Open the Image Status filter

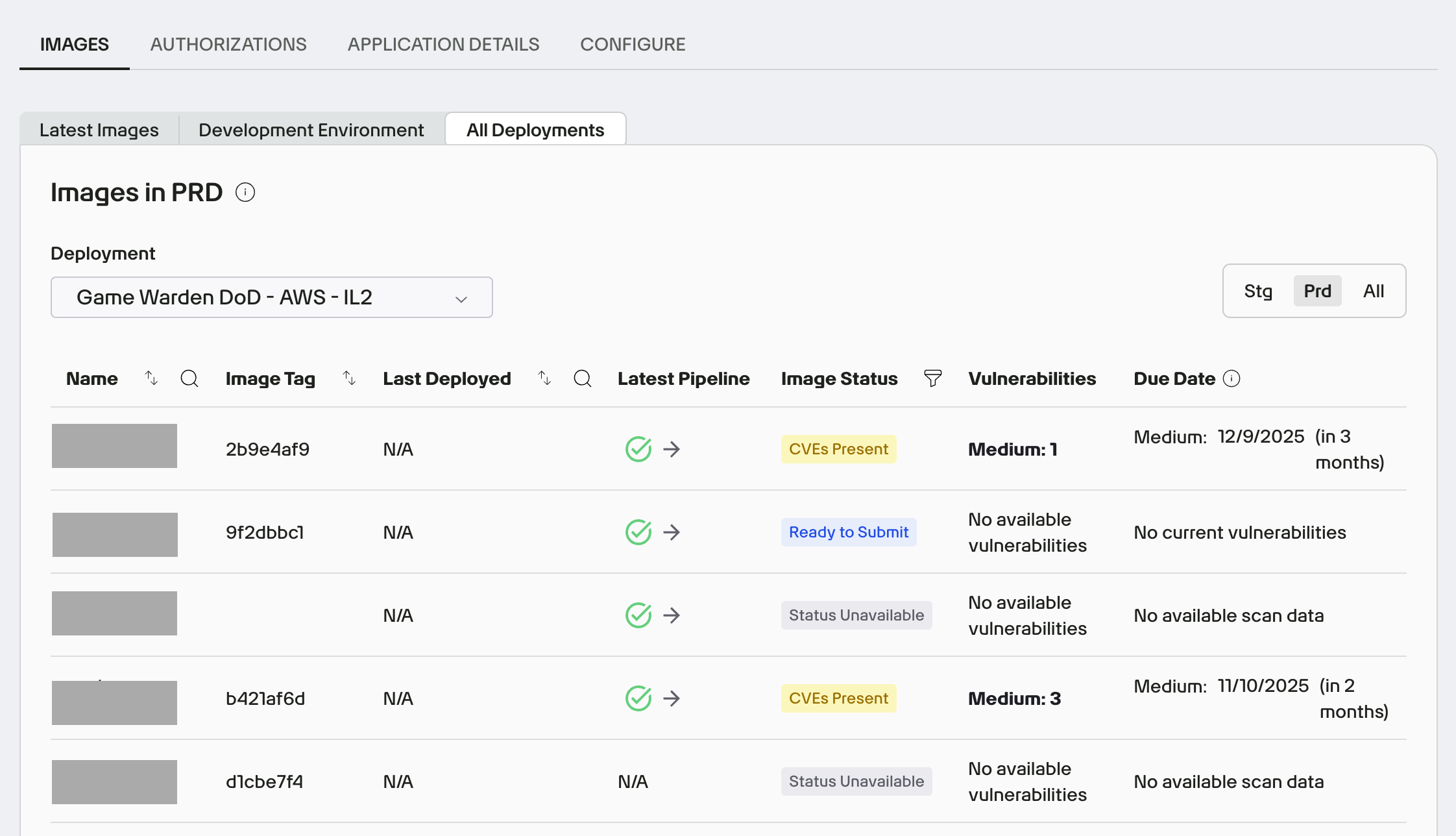point(932,378)
